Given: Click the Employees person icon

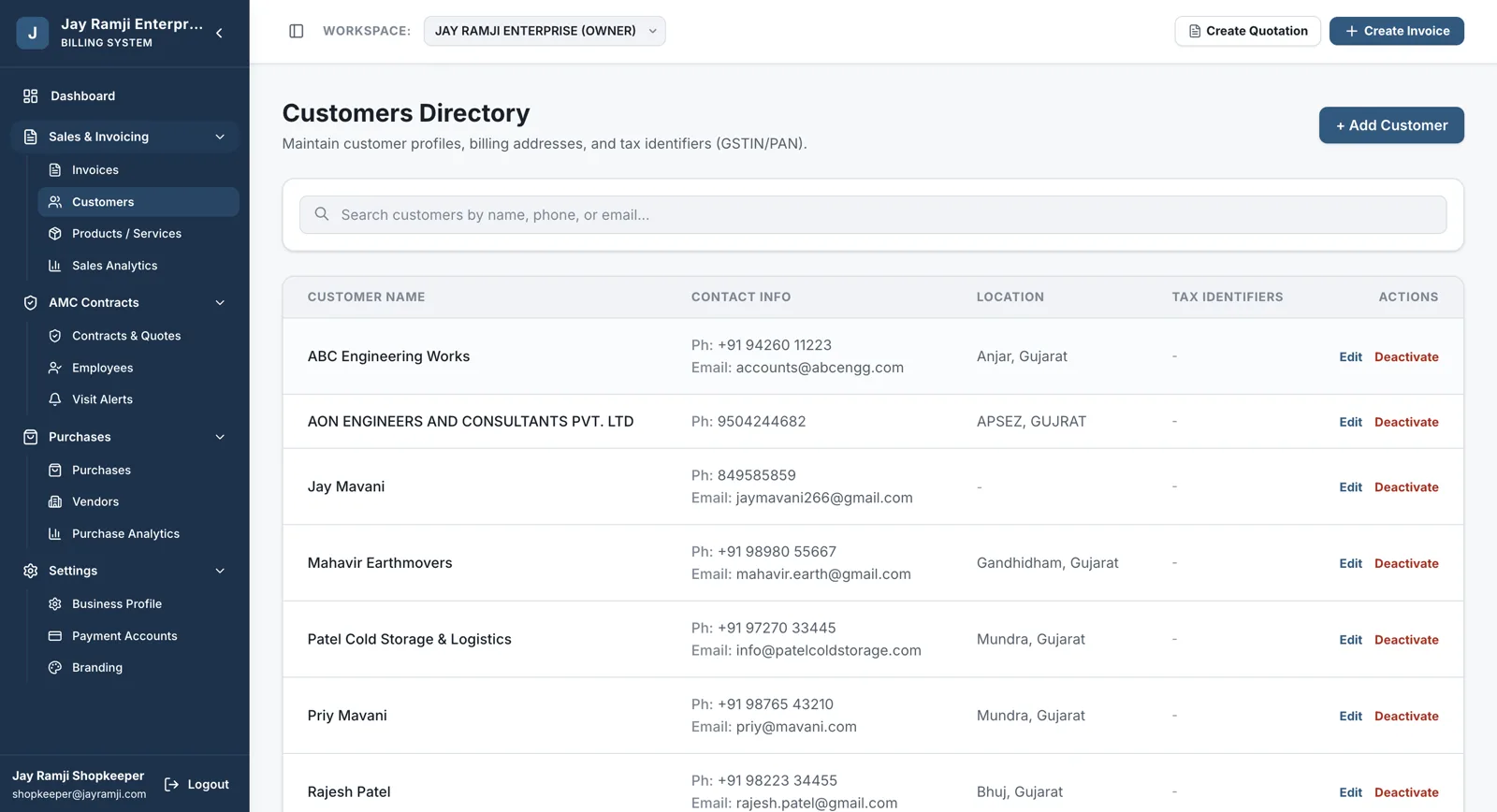Looking at the screenshot, I should click(55, 368).
